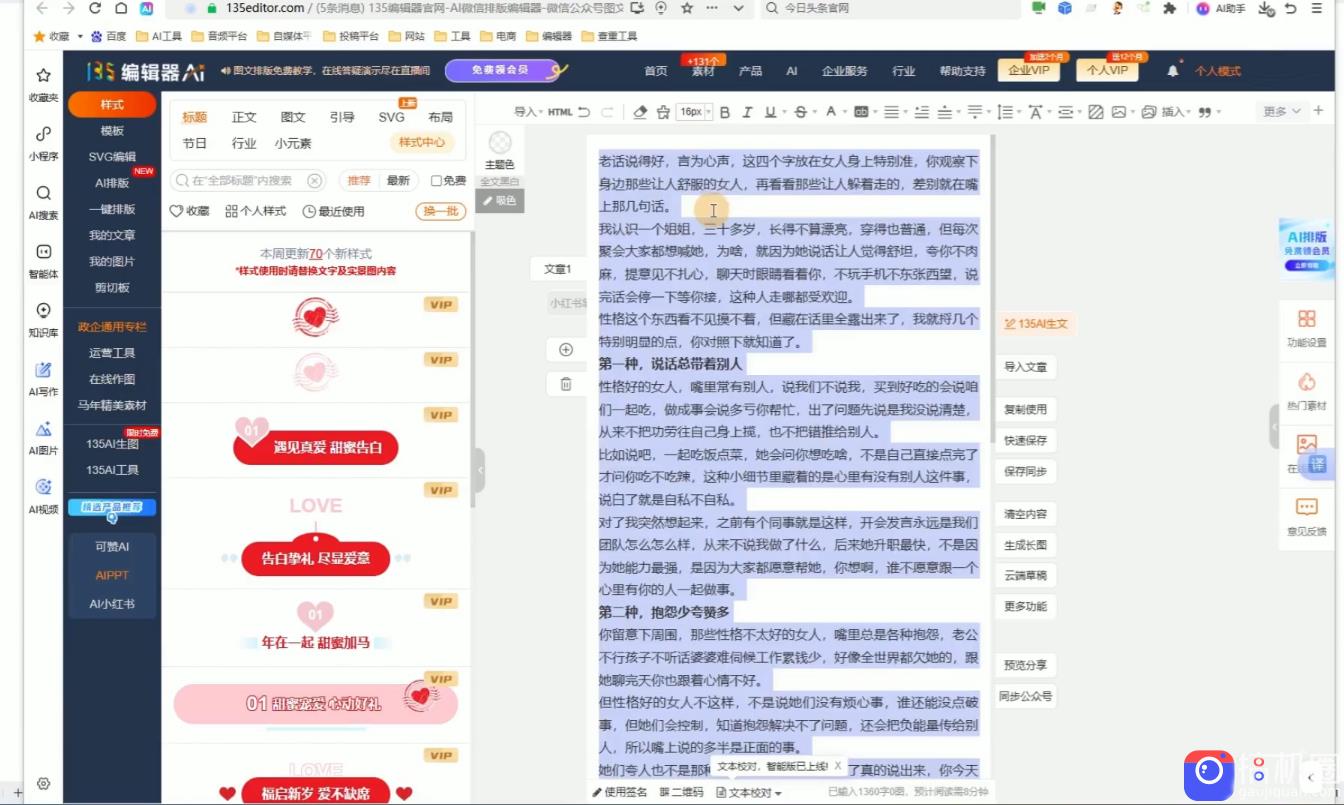
Task: Toggle italic formatting
Action: [x=747, y=112]
